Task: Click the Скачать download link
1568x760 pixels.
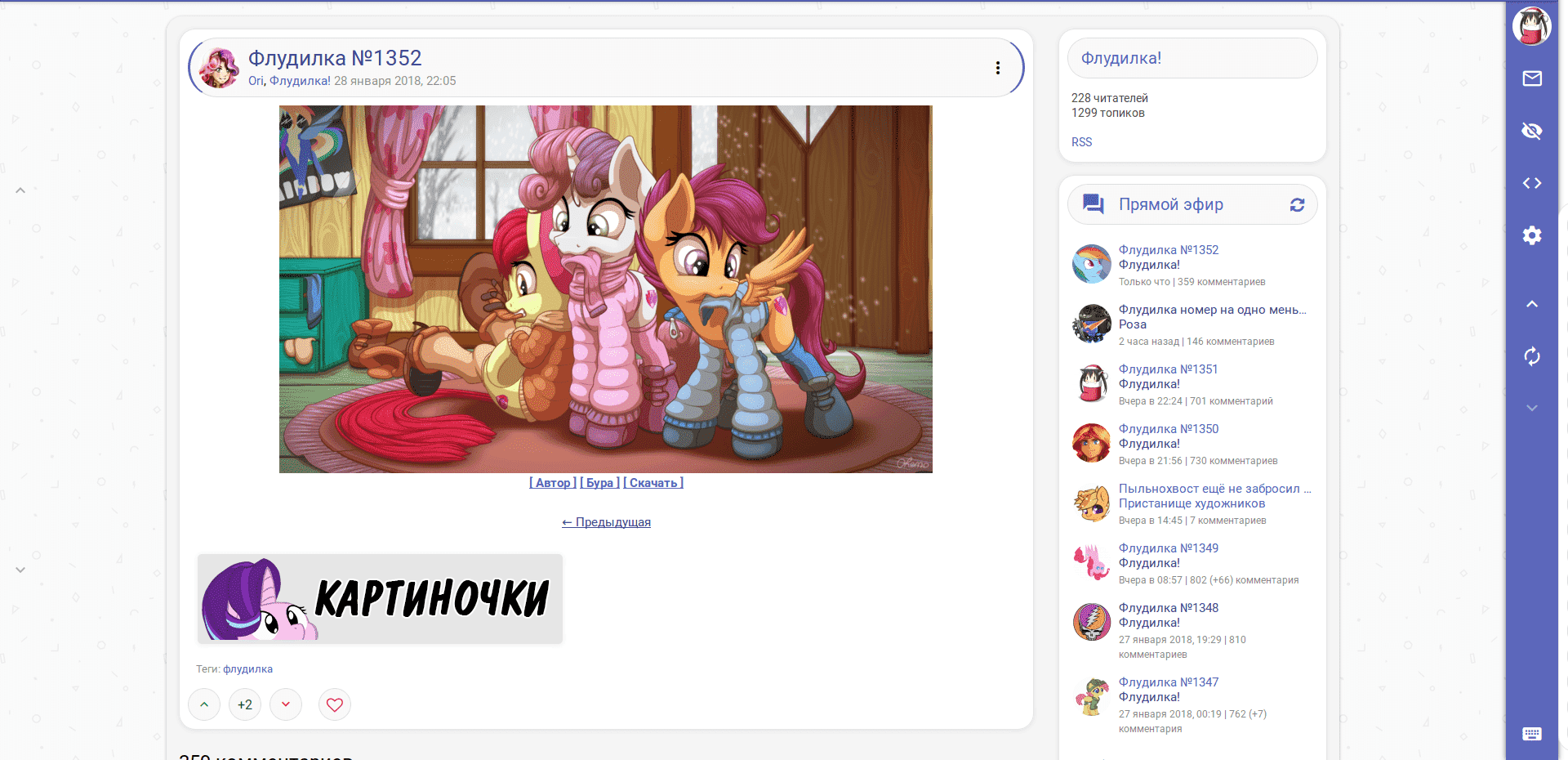Action: (x=653, y=483)
